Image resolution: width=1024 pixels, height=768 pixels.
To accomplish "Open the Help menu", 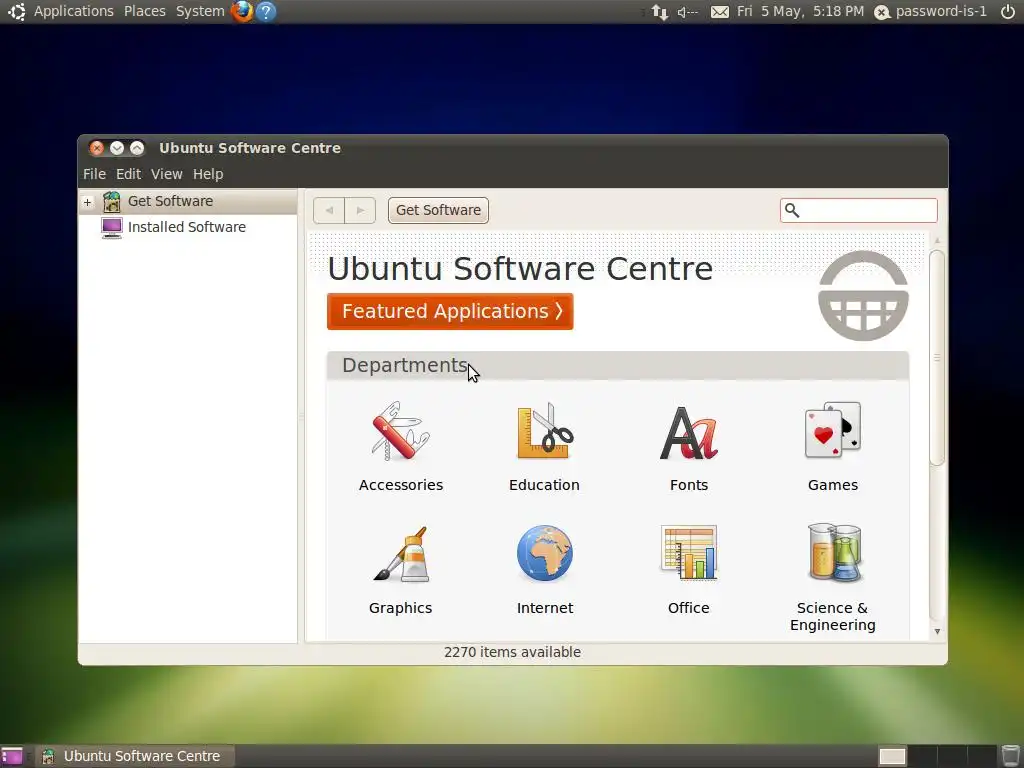I will [208, 174].
